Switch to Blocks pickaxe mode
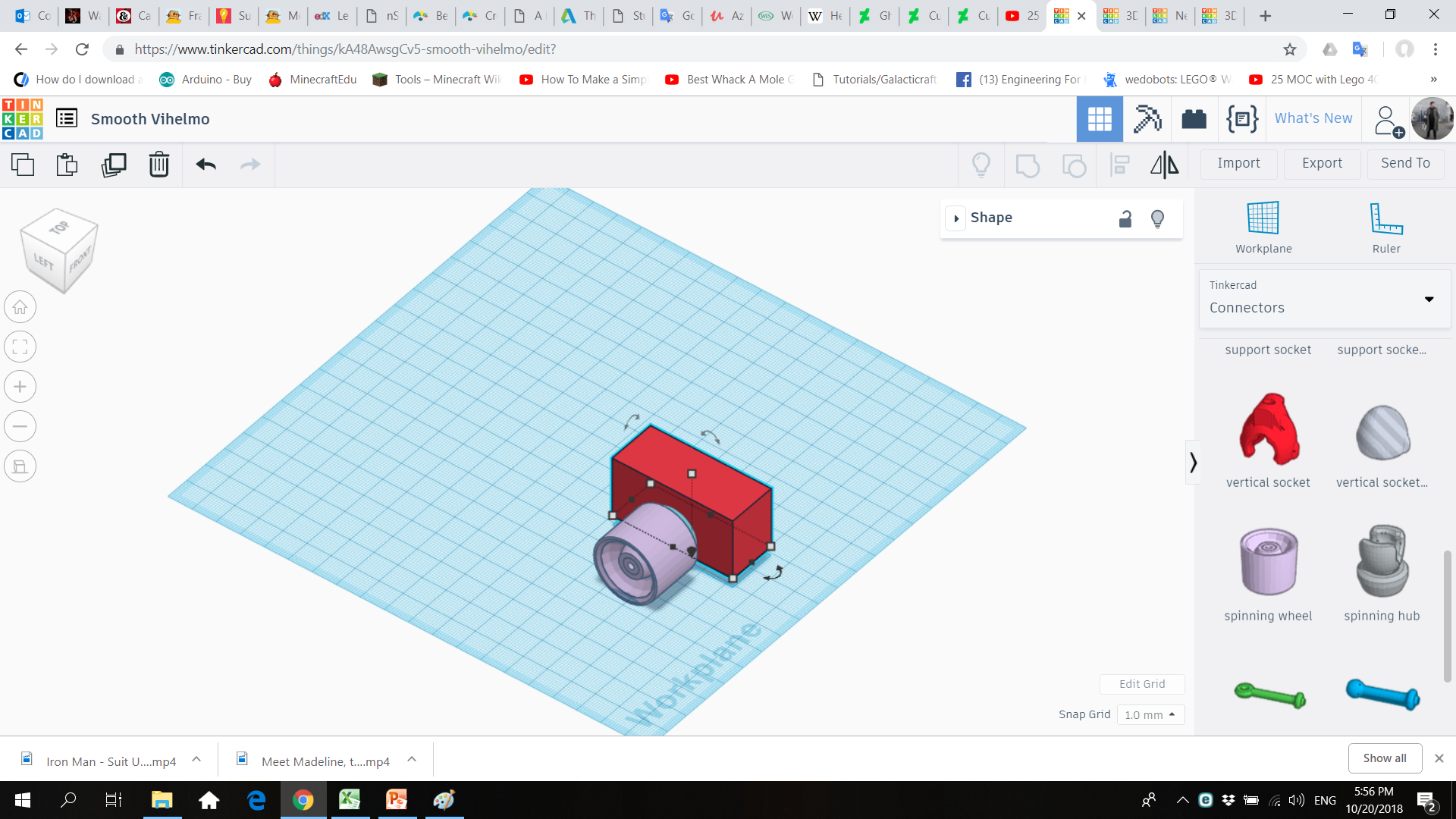The width and height of the screenshot is (1456, 819). [1147, 119]
